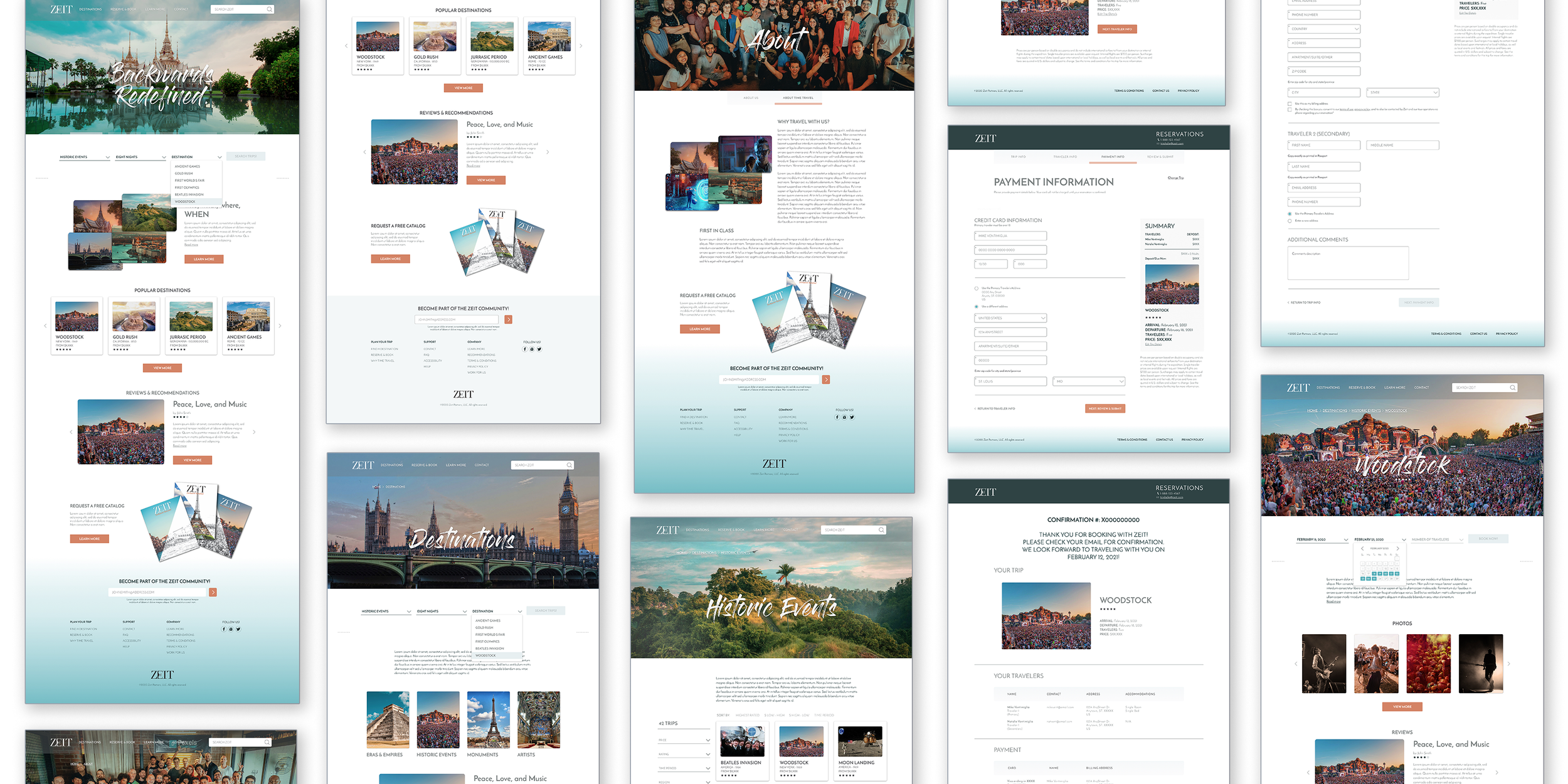The width and height of the screenshot is (1568, 784).
Task: Click Twitter icon in About page footer
Action: point(852,417)
